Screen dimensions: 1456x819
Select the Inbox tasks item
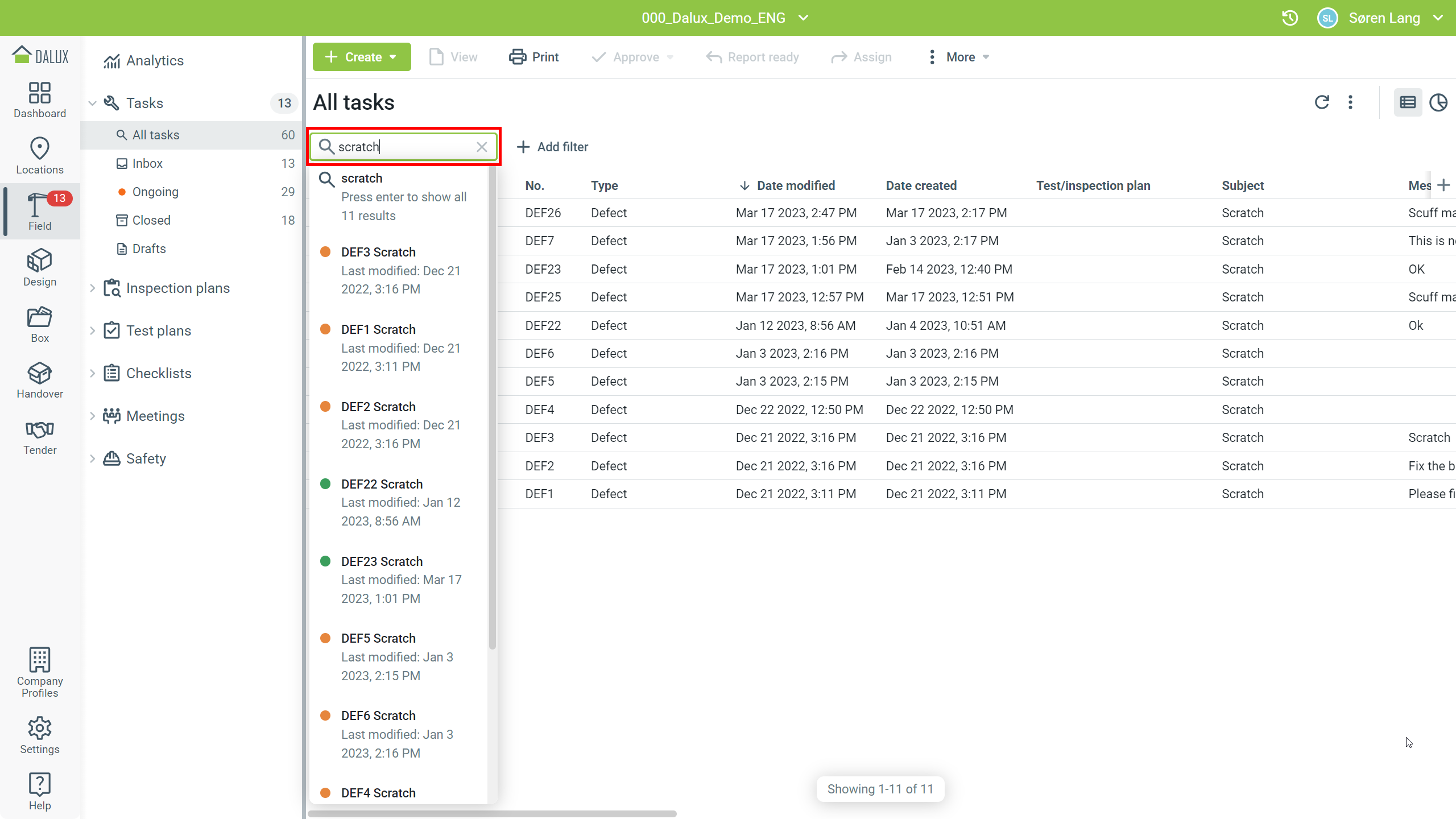(x=148, y=163)
